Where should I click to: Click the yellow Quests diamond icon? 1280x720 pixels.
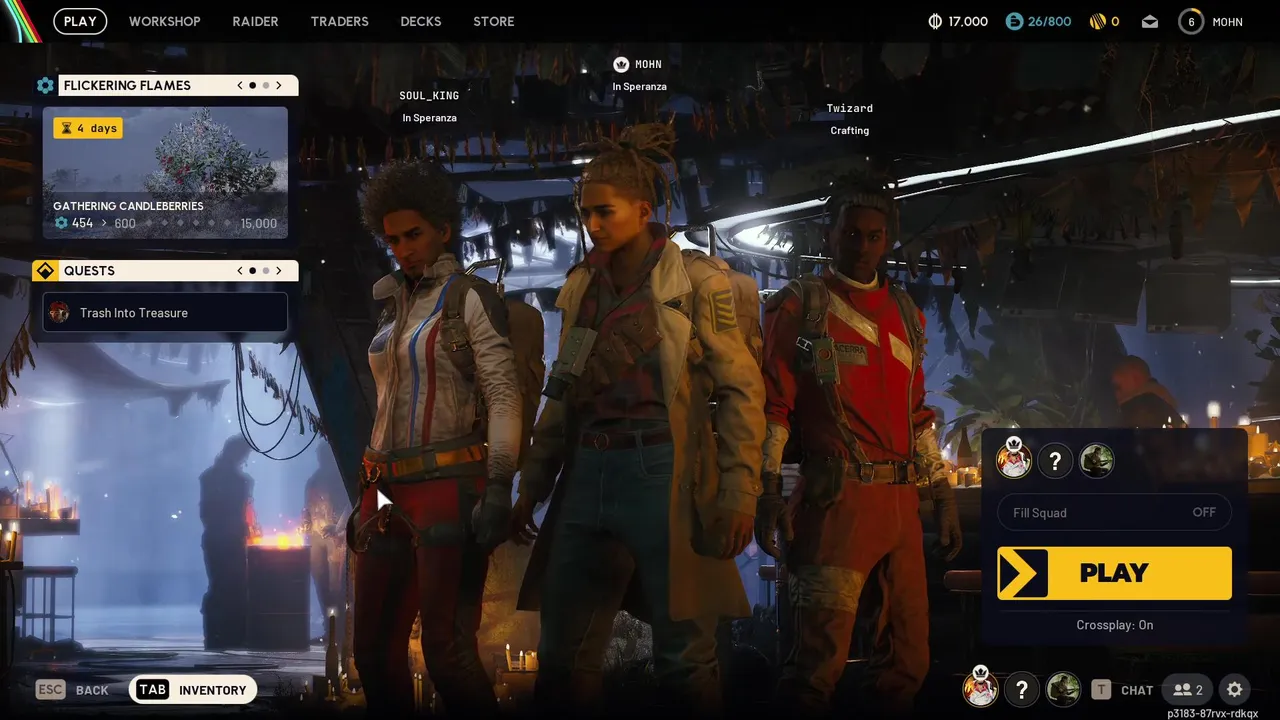(45, 271)
